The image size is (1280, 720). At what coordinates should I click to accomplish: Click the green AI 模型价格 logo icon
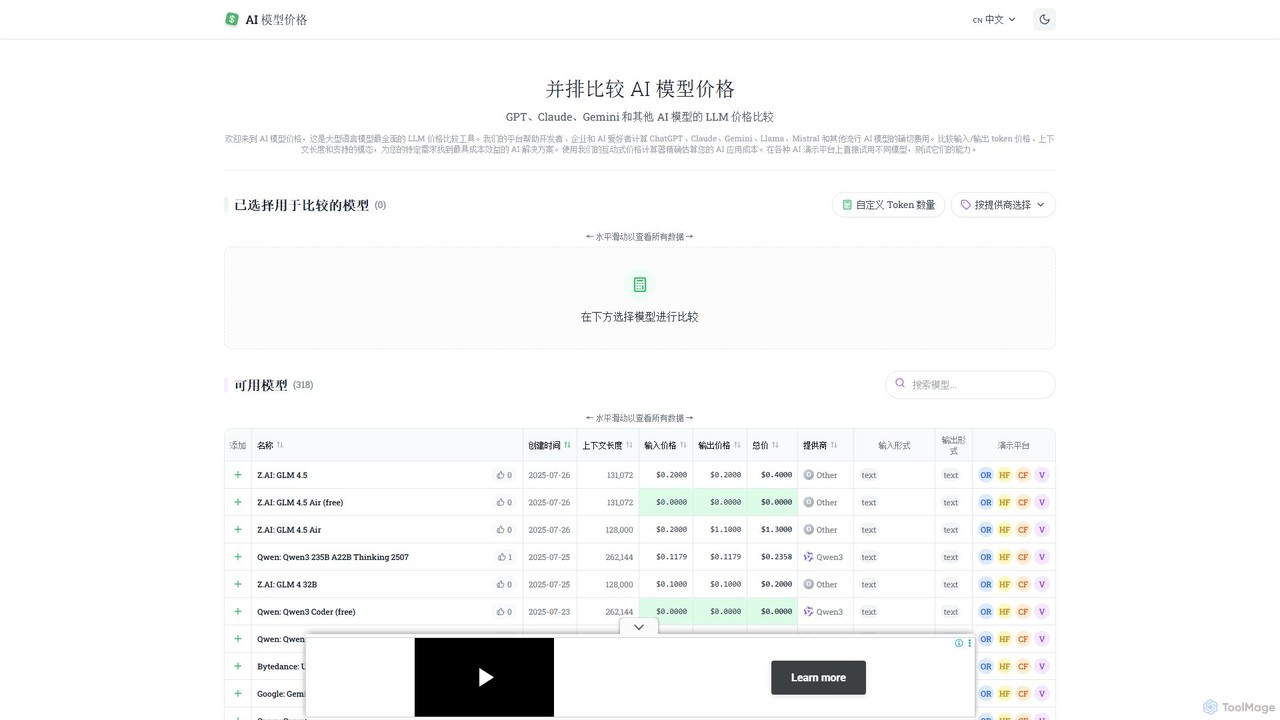pos(232,19)
